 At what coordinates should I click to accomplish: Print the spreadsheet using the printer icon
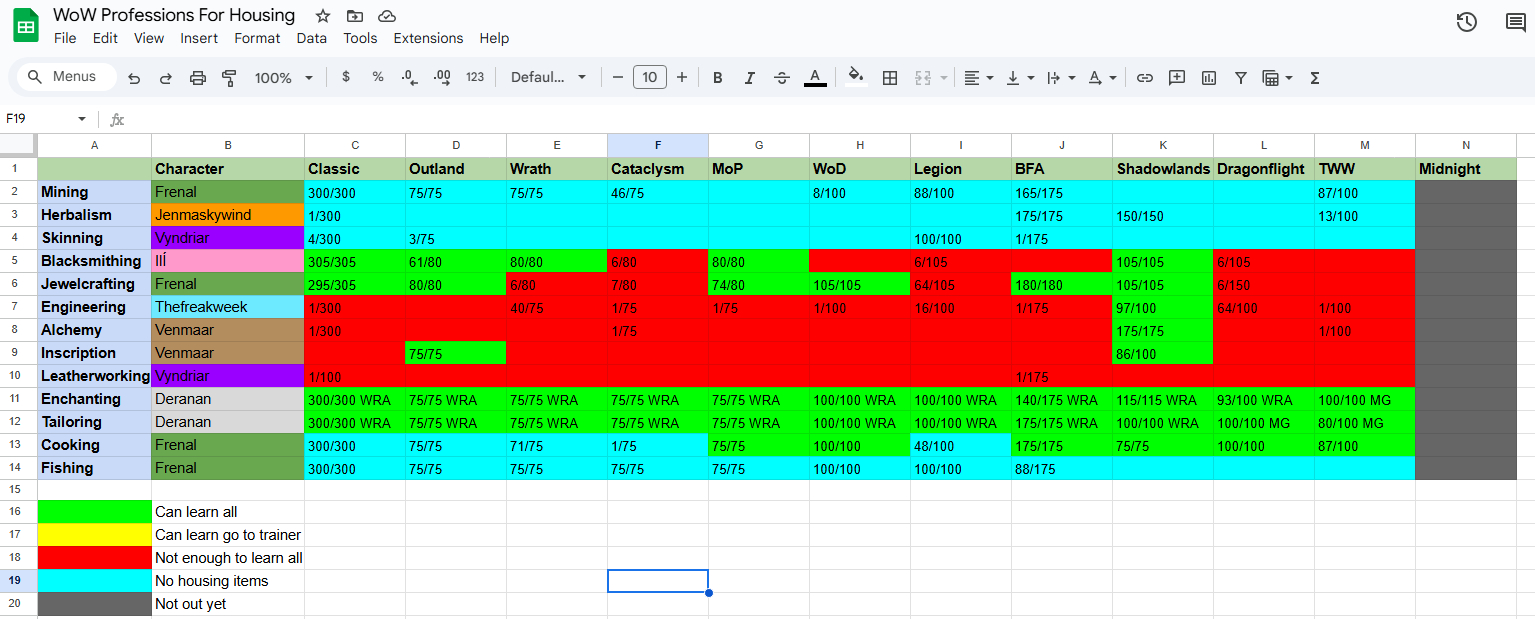point(198,78)
